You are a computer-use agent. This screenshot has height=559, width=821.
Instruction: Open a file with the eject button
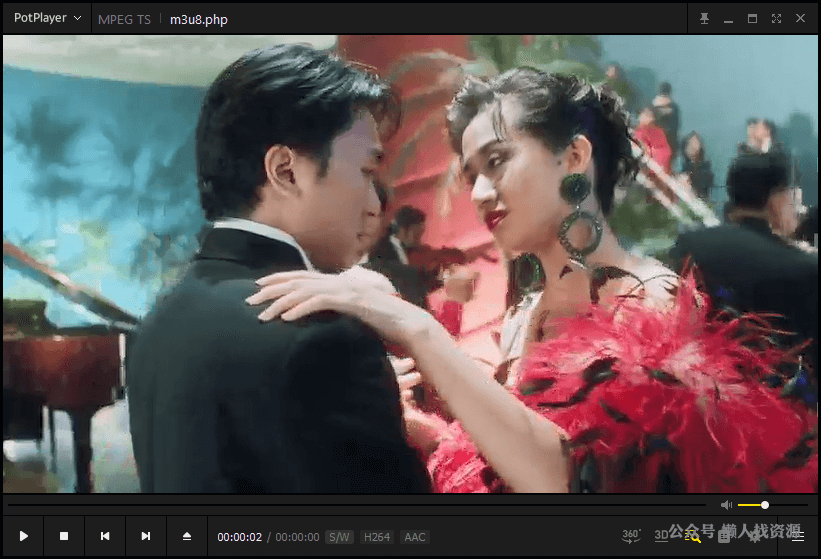point(187,536)
